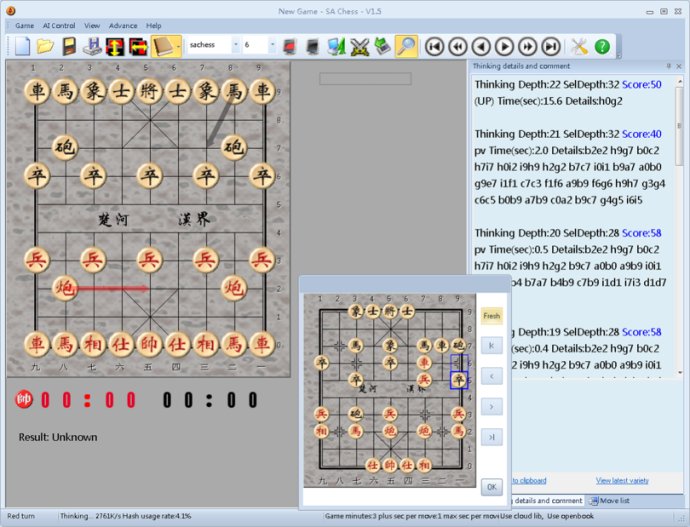Jump to the first move in the toolbar
Screen dimensions: 690x527
(x=434, y=46)
